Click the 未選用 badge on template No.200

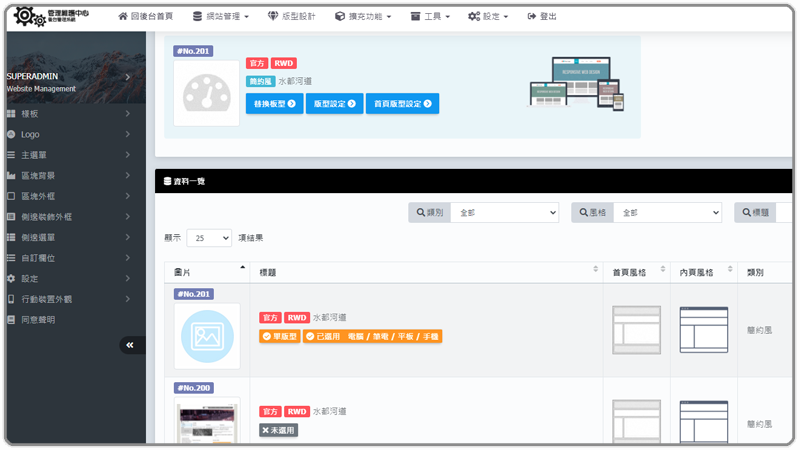tap(279, 430)
